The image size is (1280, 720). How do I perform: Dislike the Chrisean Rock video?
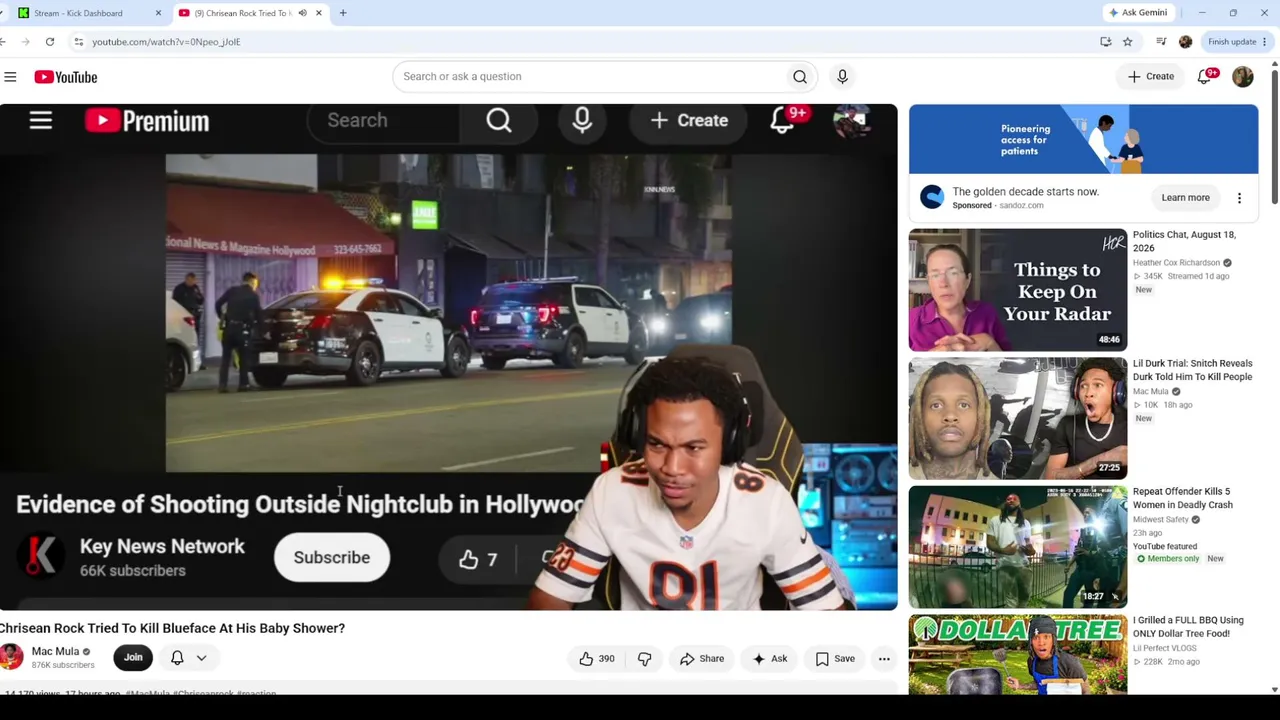[644, 658]
